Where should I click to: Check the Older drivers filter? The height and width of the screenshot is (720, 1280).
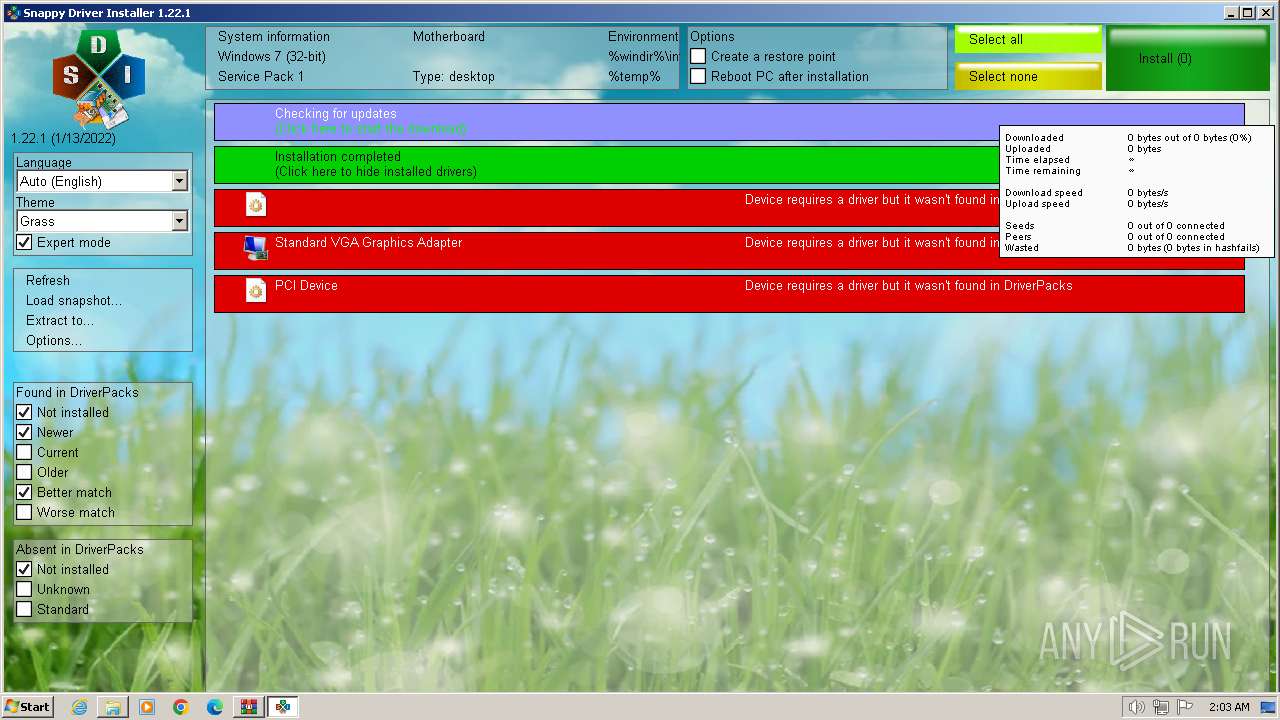pyautogui.click(x=24, y=473)
